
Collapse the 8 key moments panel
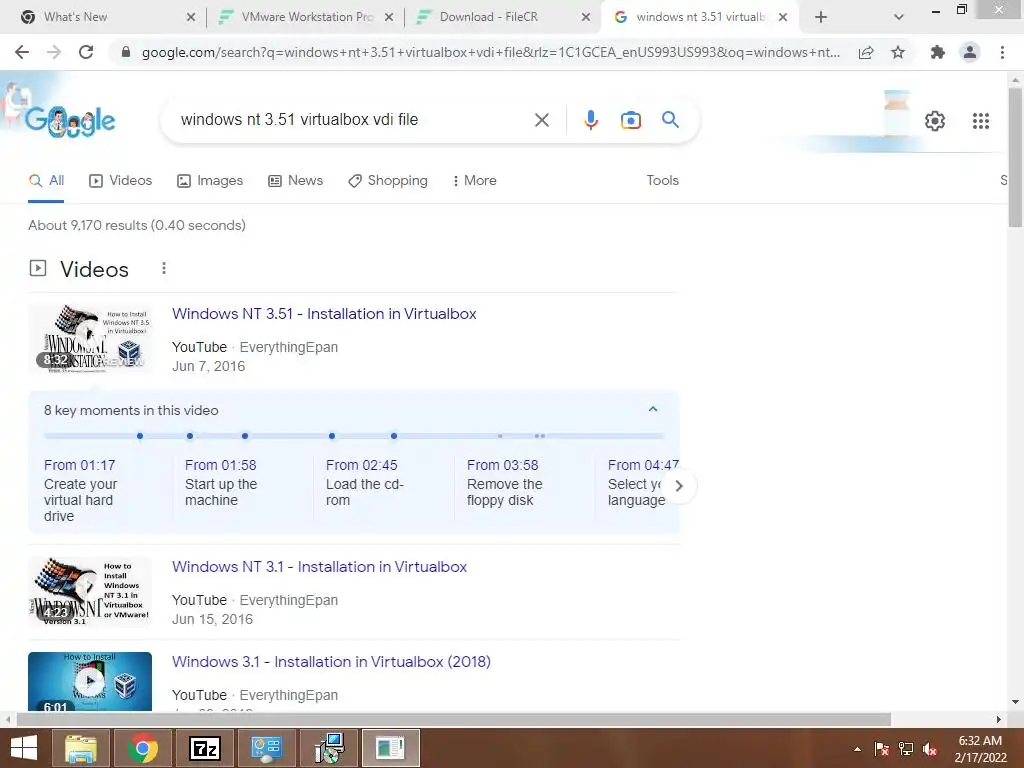coord(652,409)
